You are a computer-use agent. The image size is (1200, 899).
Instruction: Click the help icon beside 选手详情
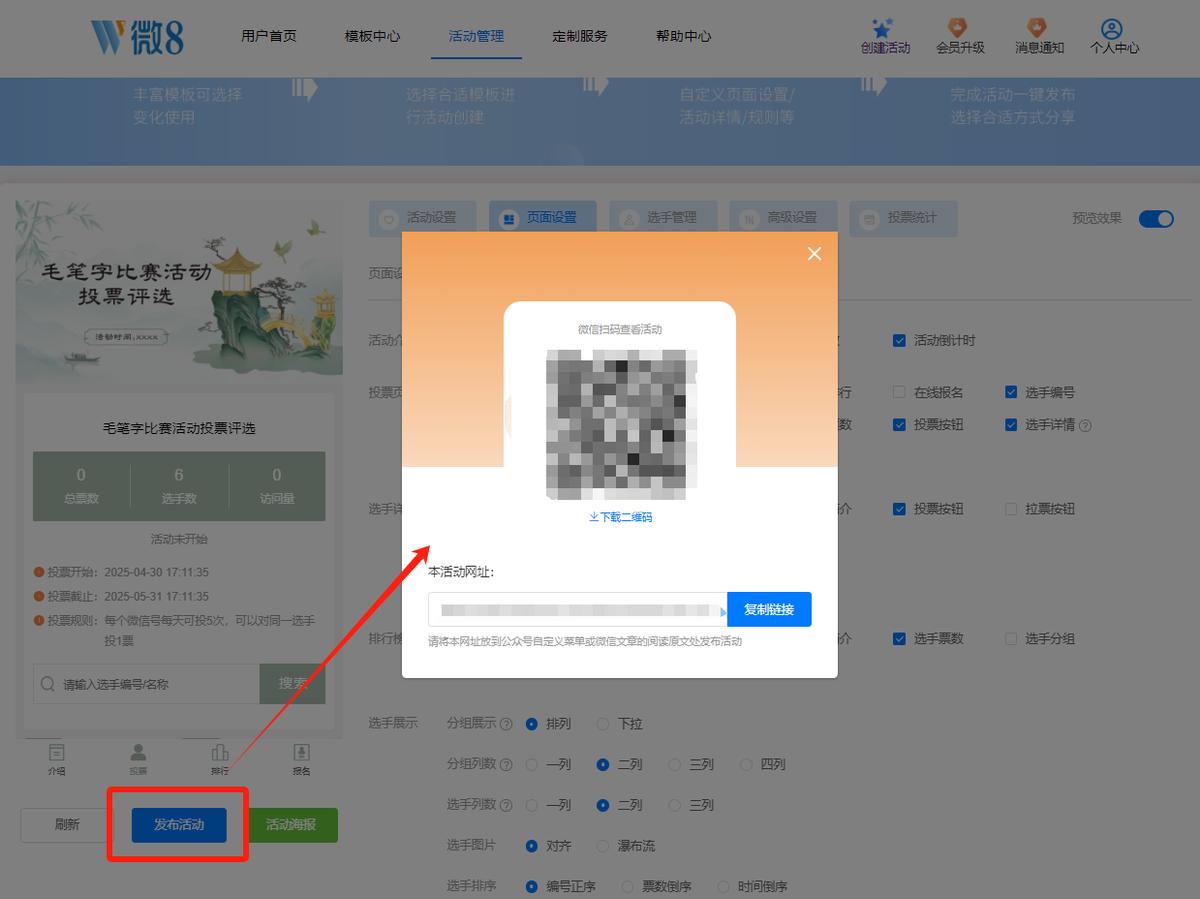1086,425
